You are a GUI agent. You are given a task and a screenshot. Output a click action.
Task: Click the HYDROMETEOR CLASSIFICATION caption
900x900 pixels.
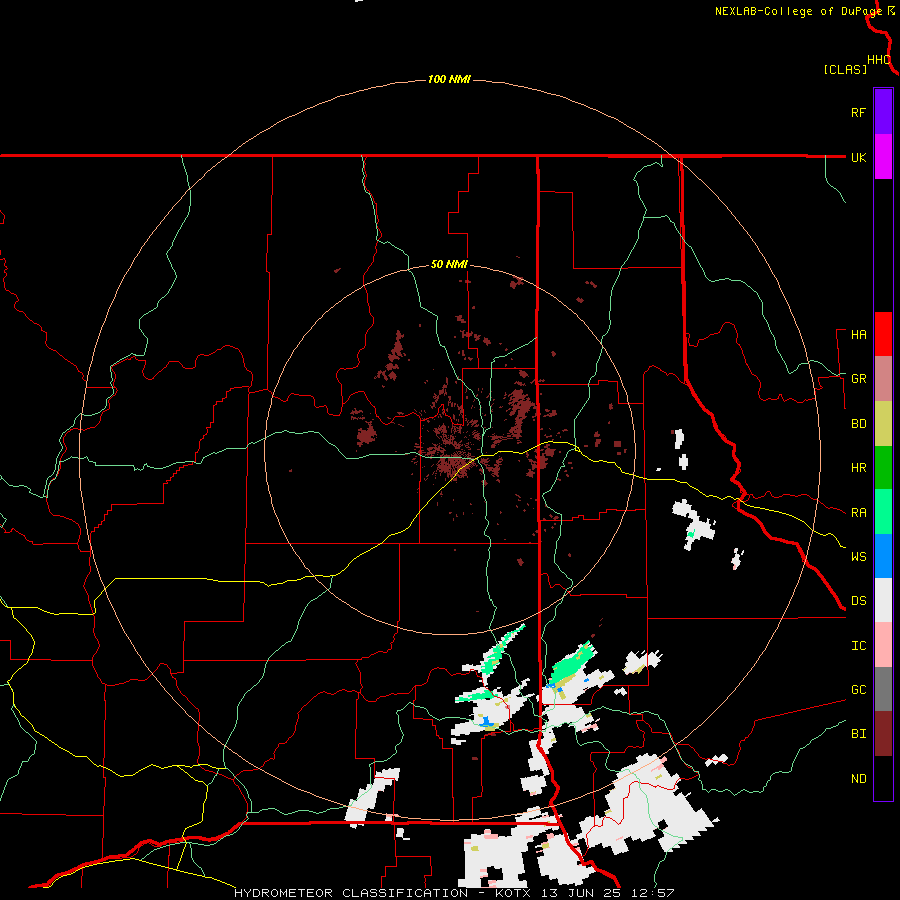coord(351,893)
